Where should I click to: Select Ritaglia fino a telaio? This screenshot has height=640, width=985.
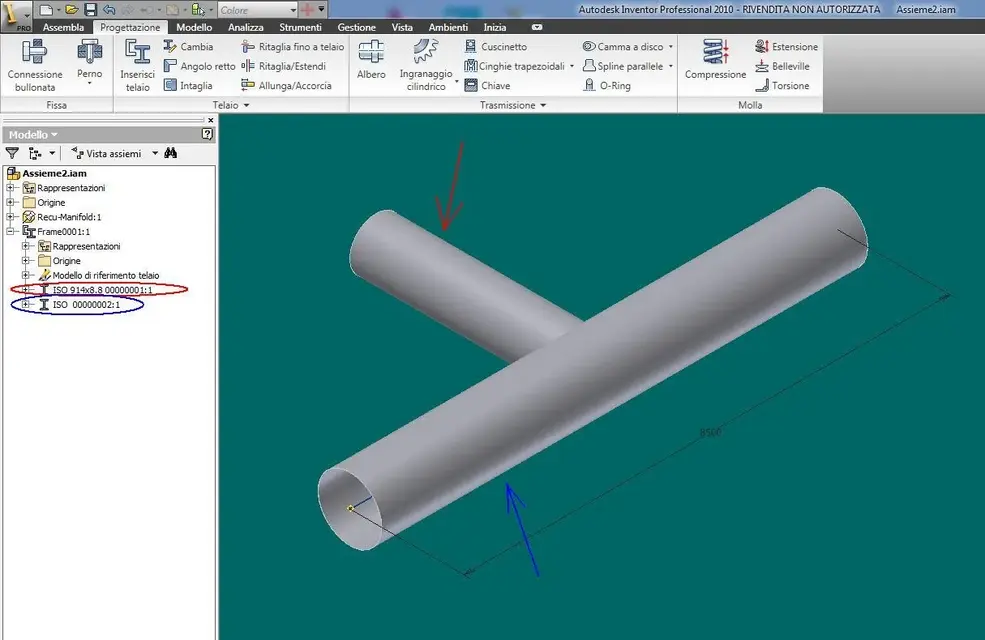tap(293, 46)
